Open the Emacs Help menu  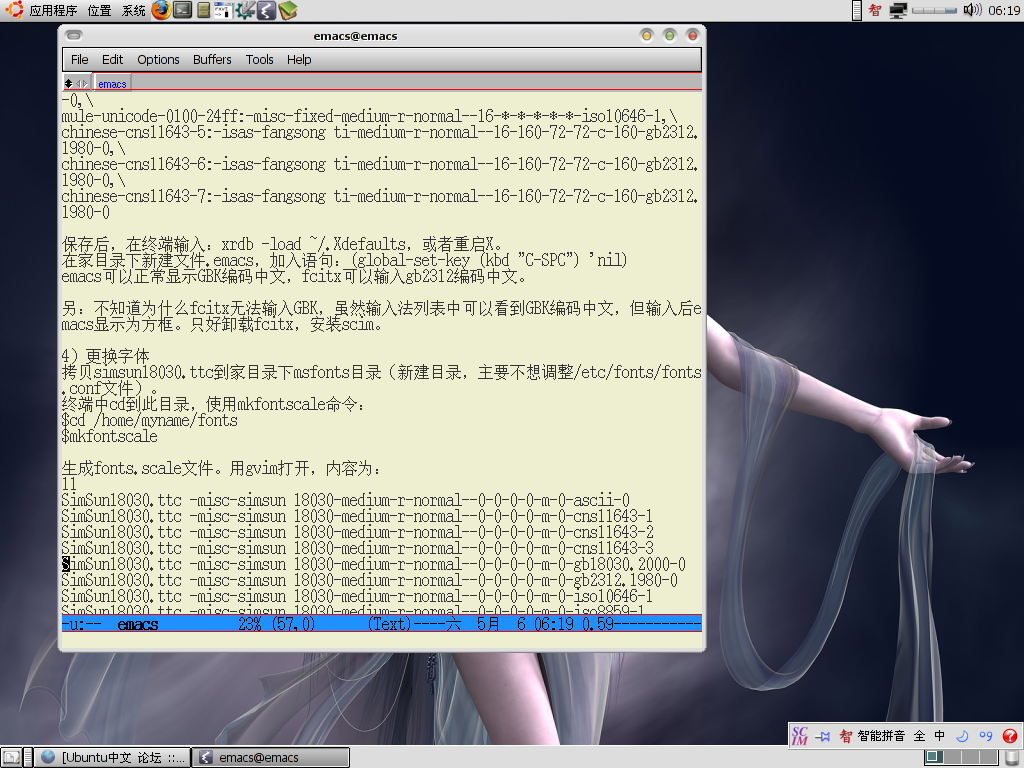(299, 59)
